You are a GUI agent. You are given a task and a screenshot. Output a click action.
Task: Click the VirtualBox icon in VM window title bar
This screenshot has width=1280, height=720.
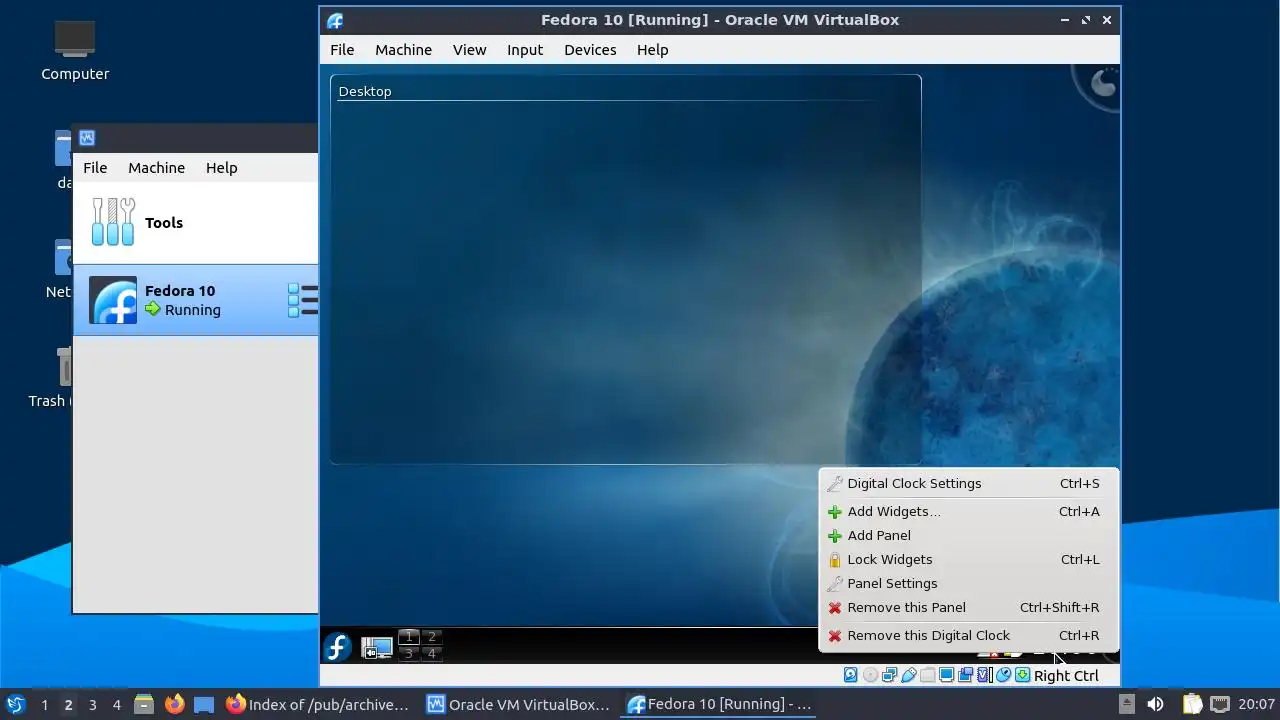pyautogui.click(x=335, y=20)
